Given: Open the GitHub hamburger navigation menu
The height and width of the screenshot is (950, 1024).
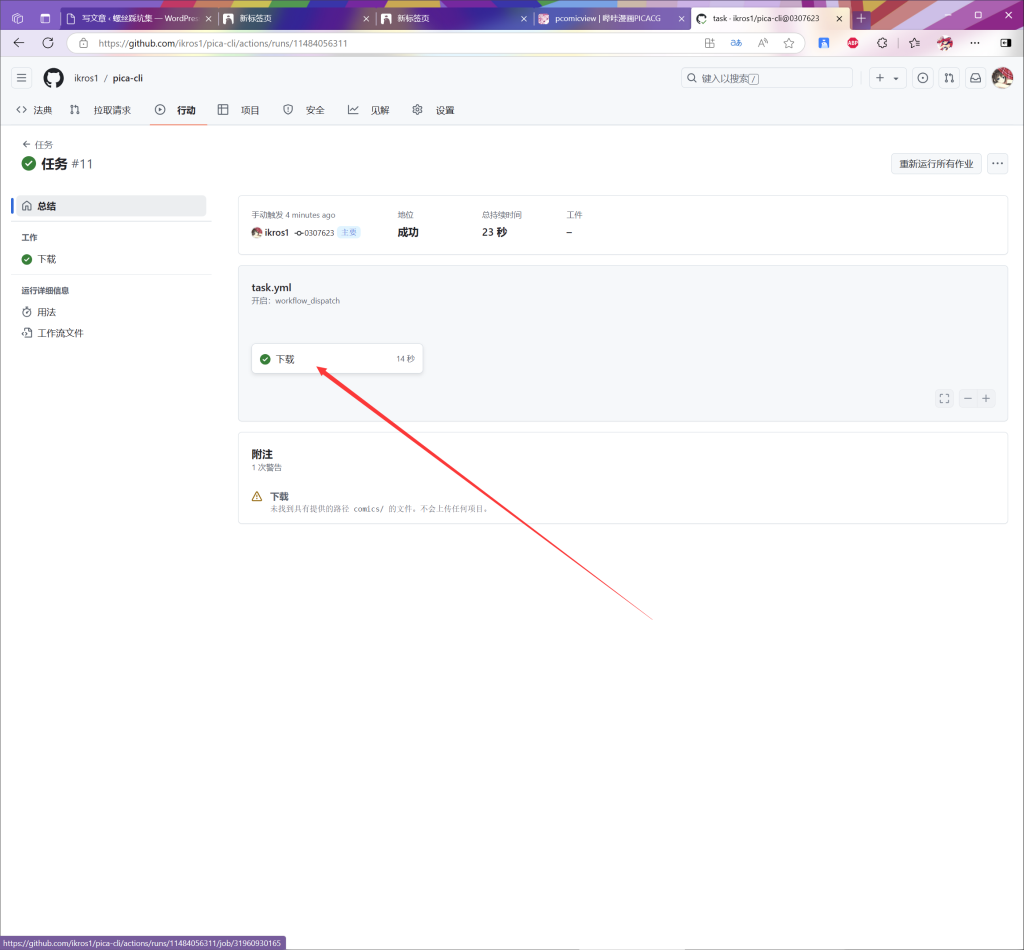Looking at the screenshot, I should [22, 78].
